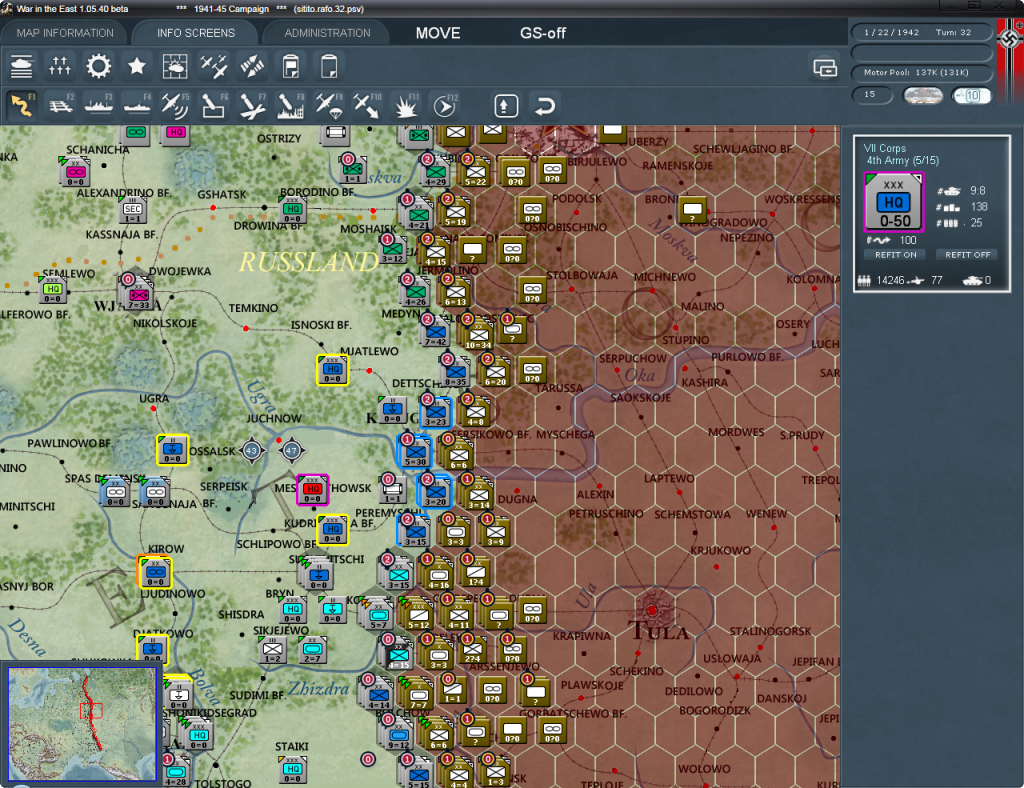This screenshot has height=788, width=1024.
Task: Open the Administration tab
Action: click(327, 33)
